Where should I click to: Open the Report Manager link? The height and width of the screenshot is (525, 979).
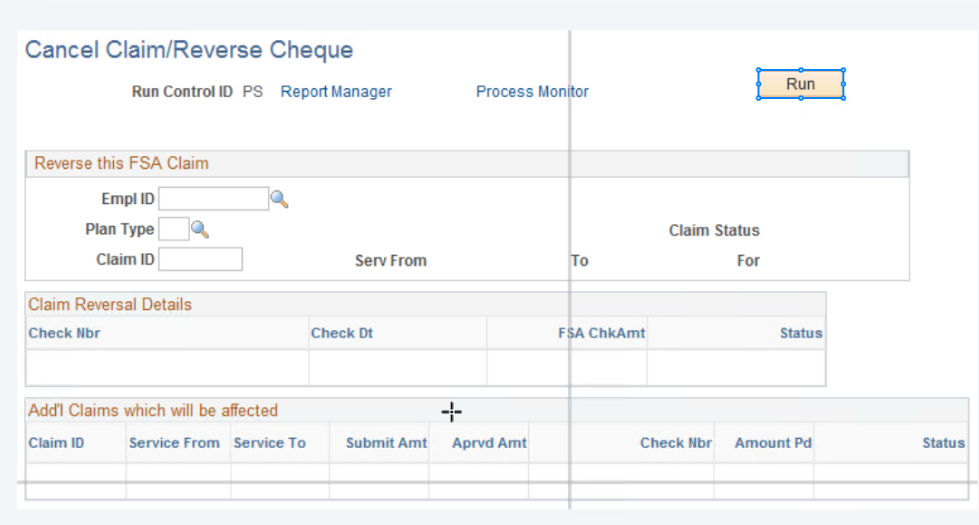tap(336, 92)
